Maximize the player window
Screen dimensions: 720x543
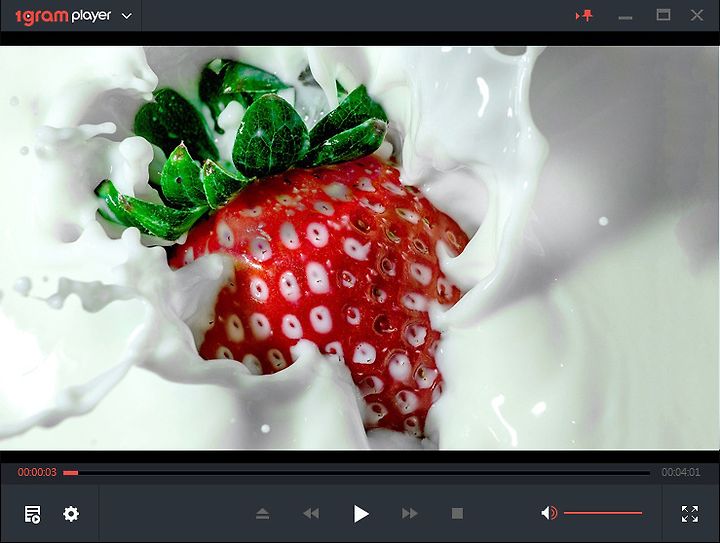(x=663, y=15)
